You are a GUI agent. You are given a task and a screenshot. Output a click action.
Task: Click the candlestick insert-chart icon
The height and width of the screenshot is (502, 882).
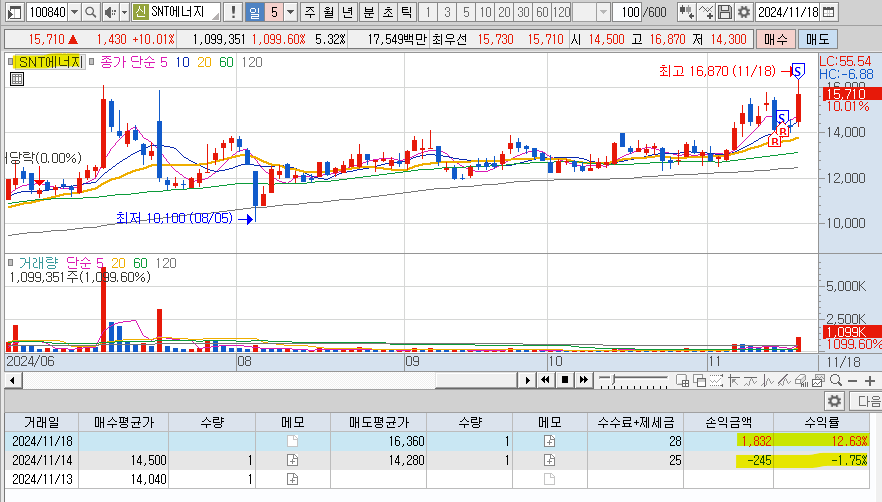pos(686,12)
